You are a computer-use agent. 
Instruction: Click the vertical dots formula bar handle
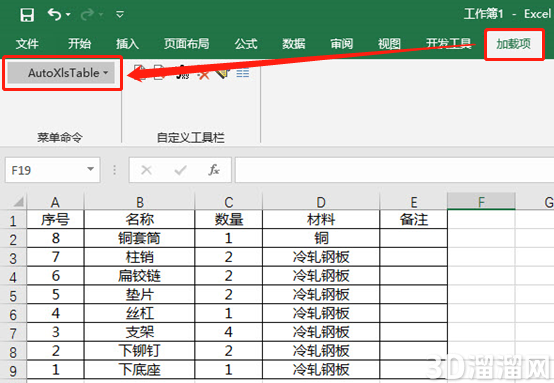click(x=114, y=170)
